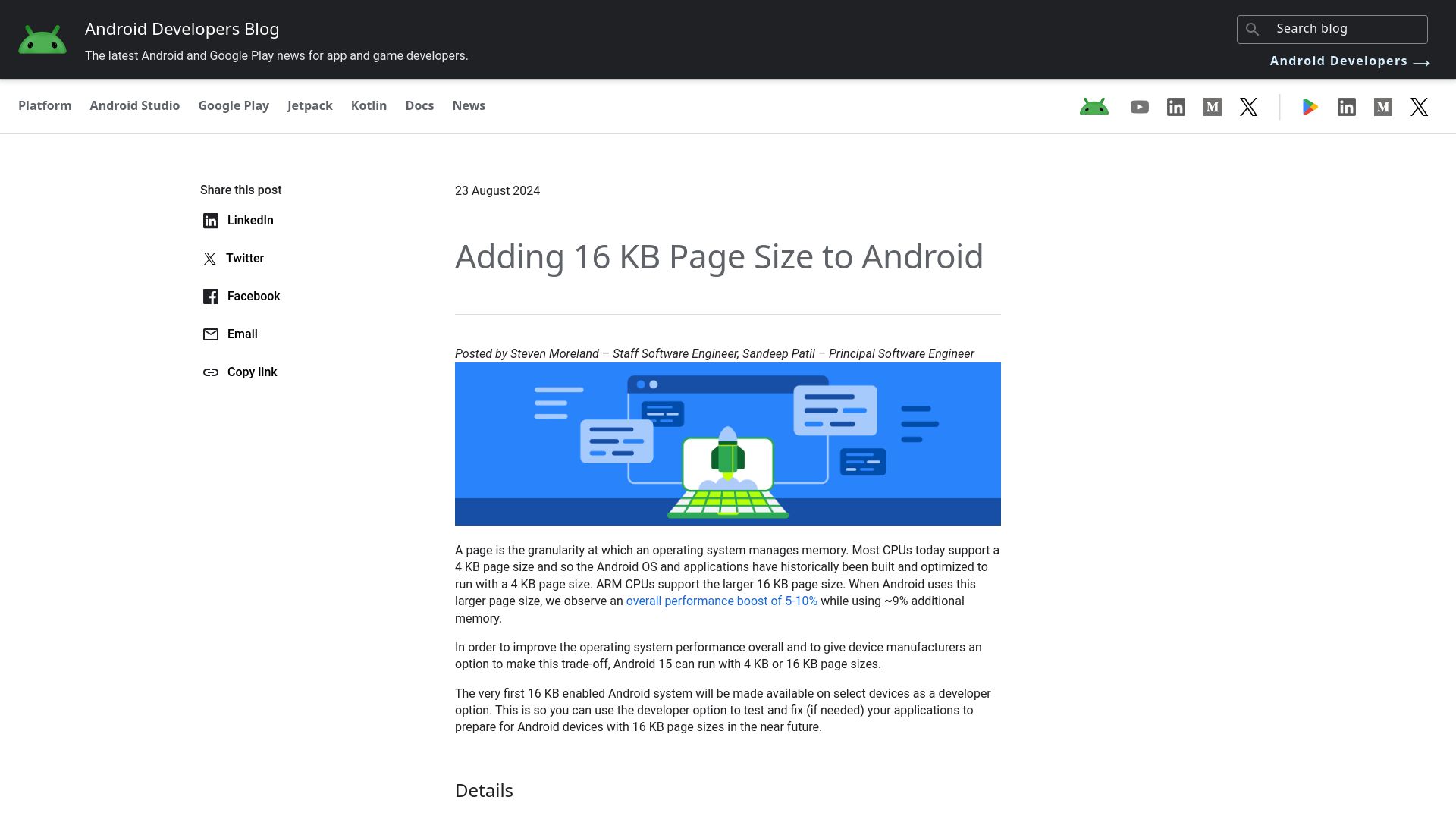Share post via Email text link
1456x819 pixels.
pyautogui.click(x=243, y=334)
